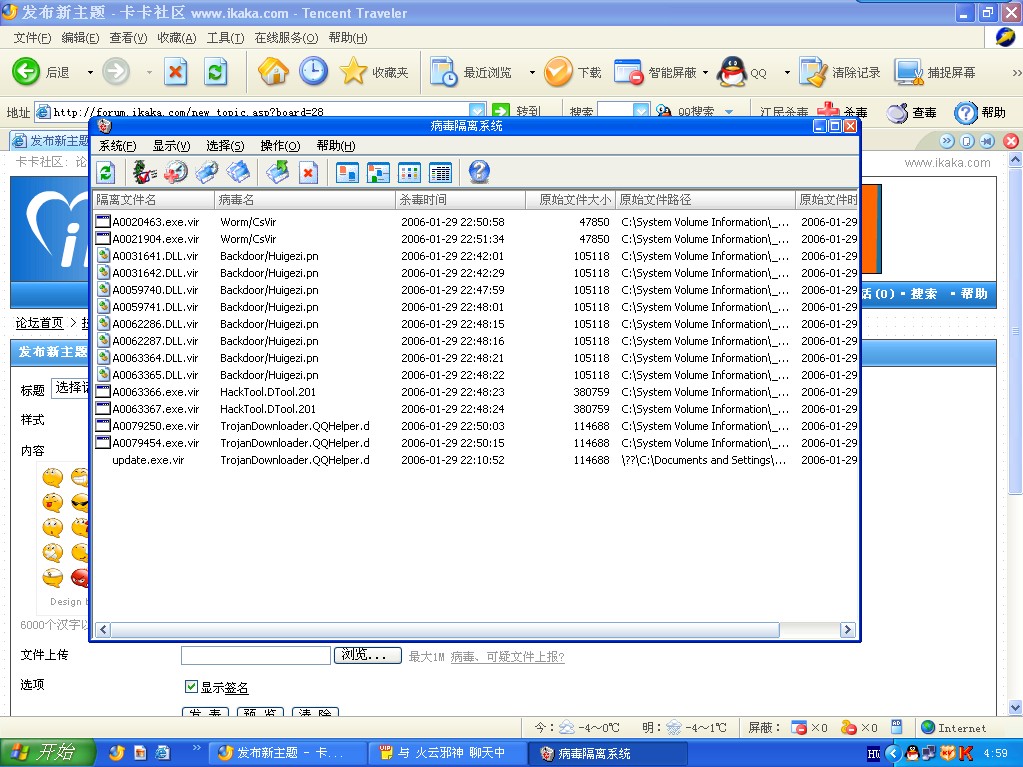Click the browser Refresh page icon

click(215, 72)
